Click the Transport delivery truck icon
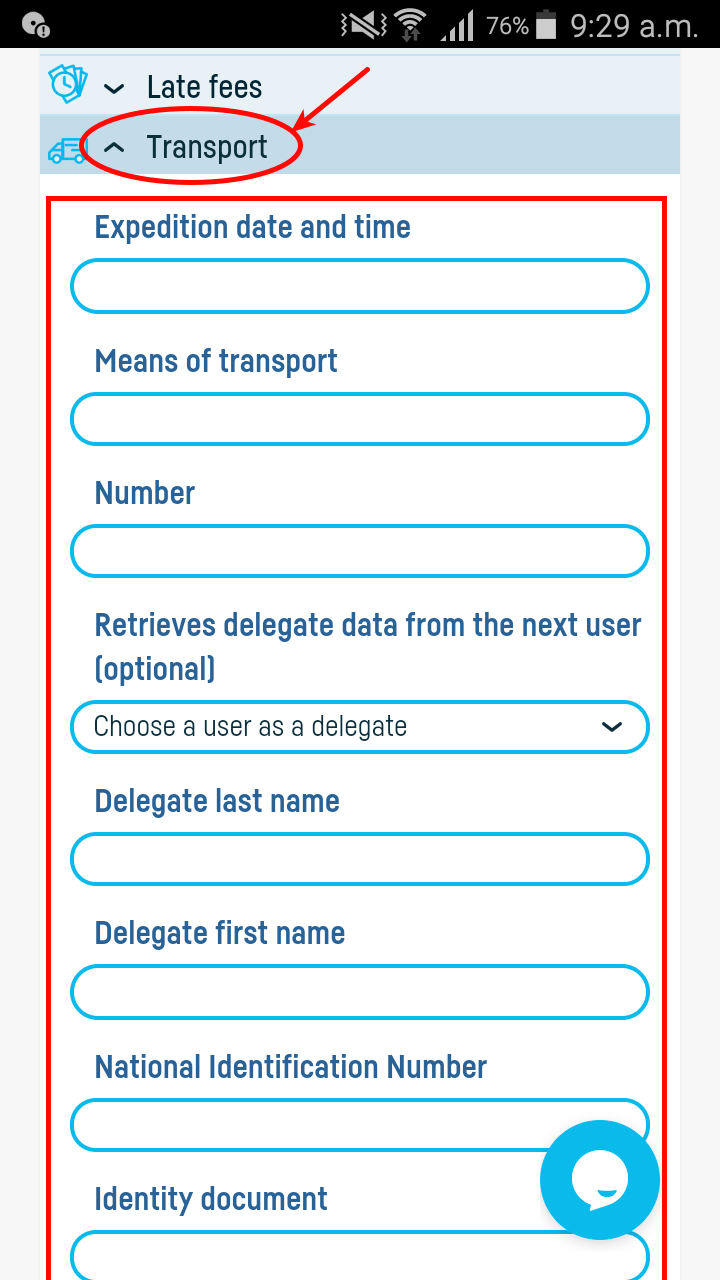 point(66,149)
